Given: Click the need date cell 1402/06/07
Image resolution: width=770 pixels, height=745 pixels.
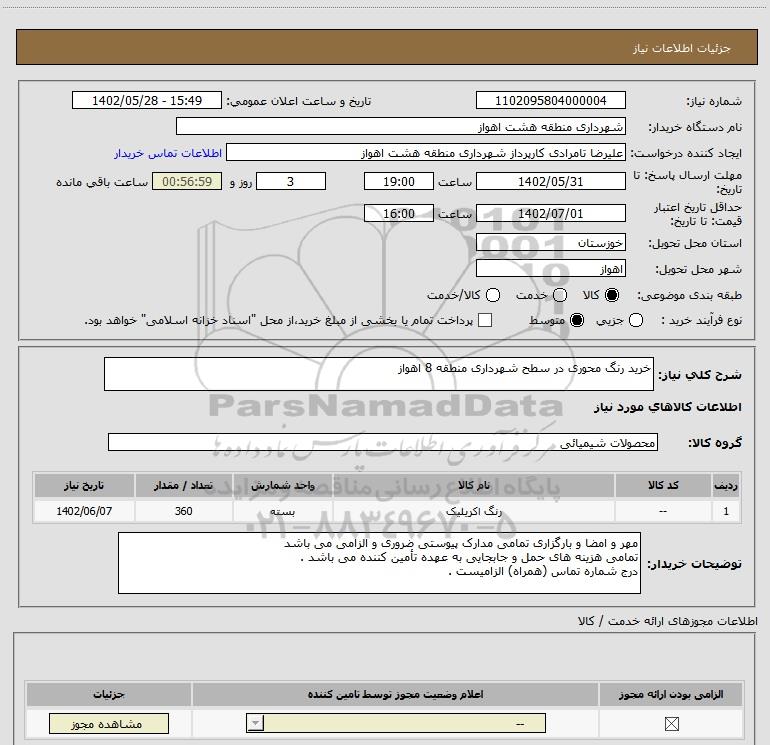Looking at the screenshot, I should click(x=84, y=511).
